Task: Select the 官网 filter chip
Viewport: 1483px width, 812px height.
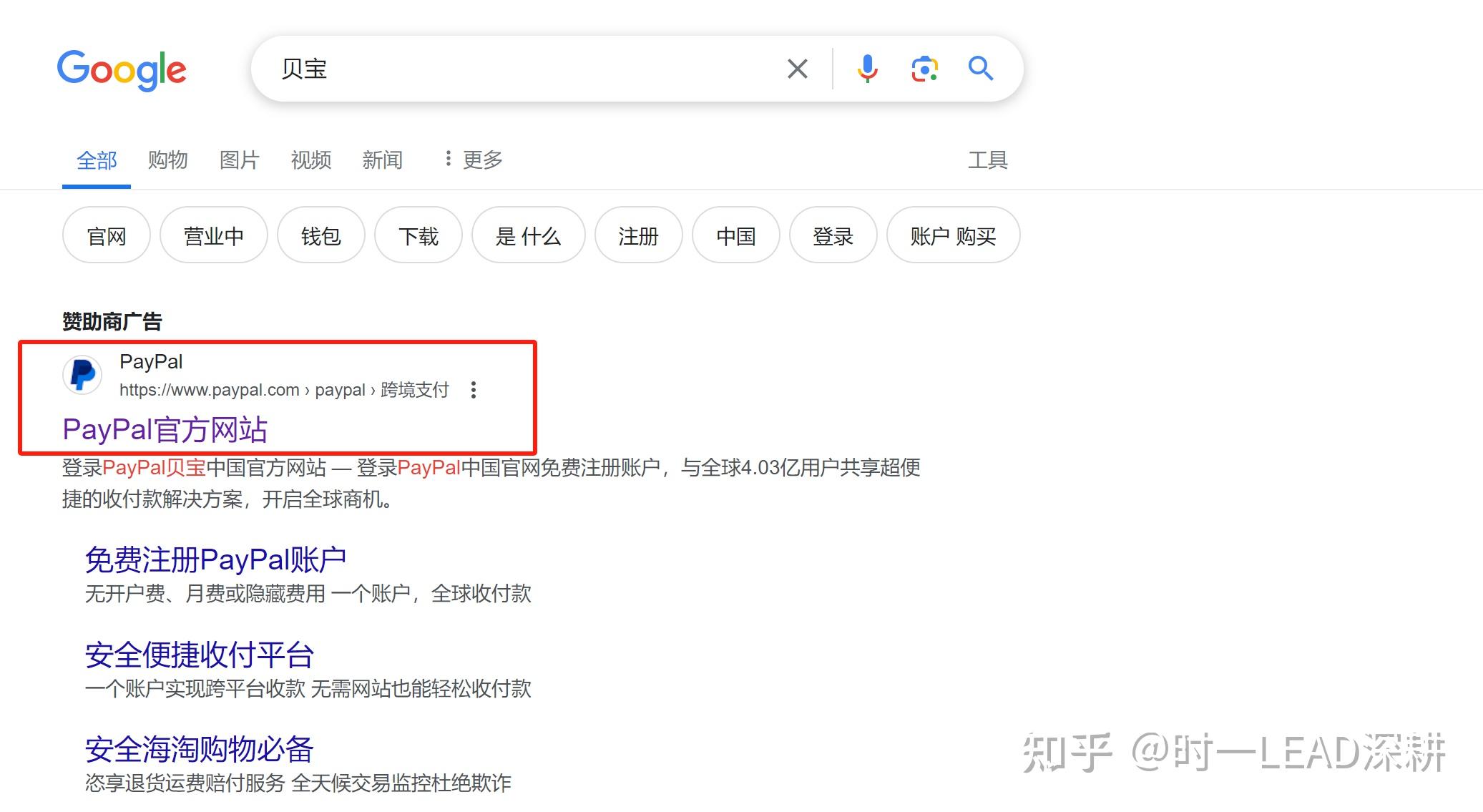Action: 107,235
